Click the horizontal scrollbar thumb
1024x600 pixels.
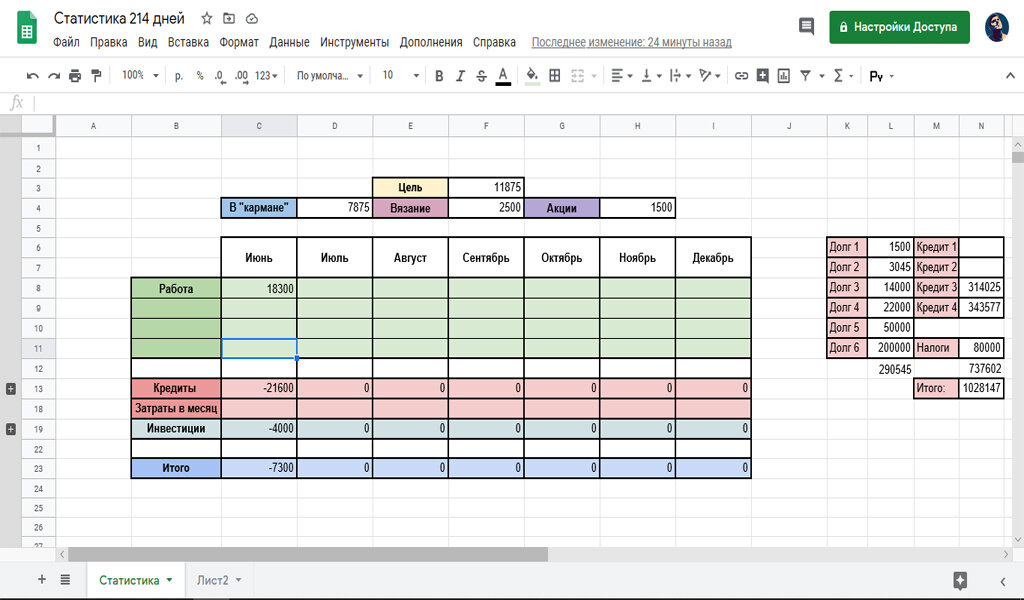[x=308, y=554]
